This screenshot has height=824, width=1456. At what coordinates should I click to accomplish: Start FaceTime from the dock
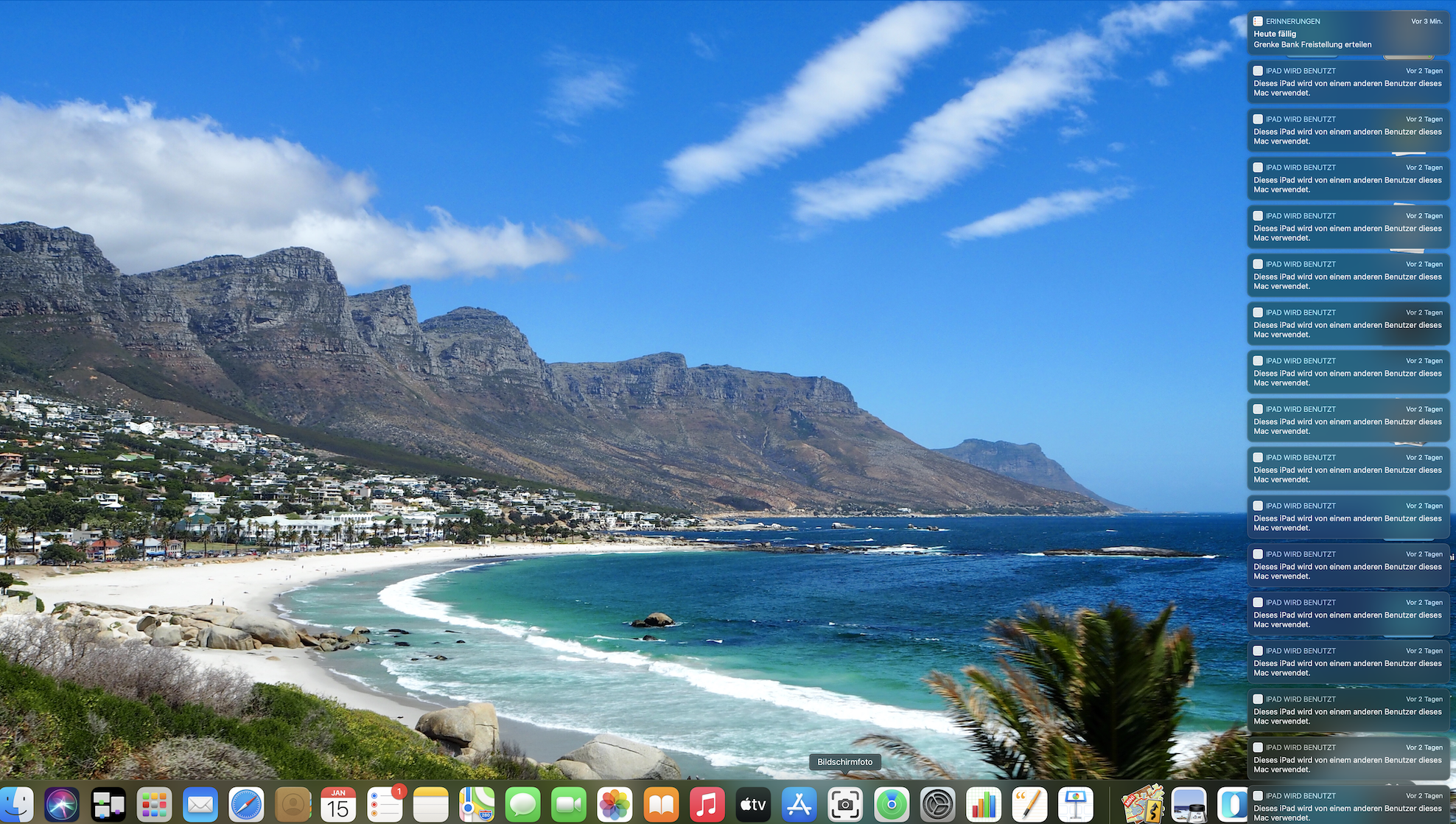pyautogui.click(x=569, y=804)
